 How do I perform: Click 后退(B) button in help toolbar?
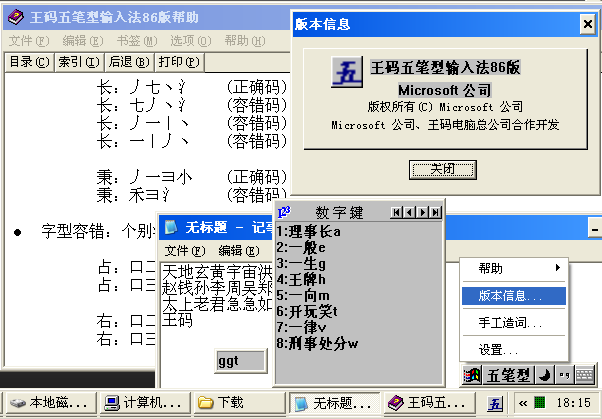click(x=129, y=62)
